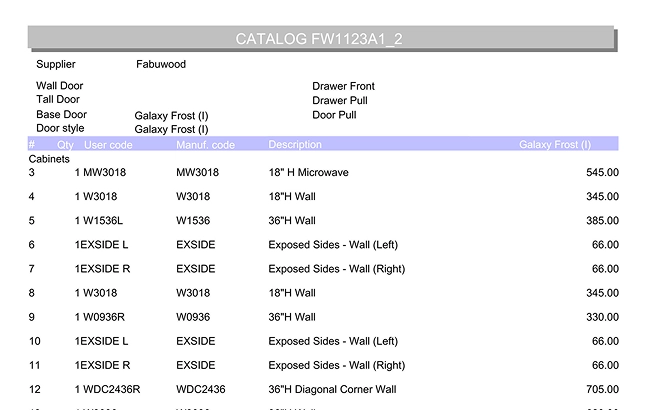Viewport: 654px width, 410px height.
Task: Click the Cabinets section label
Action: 49,159
